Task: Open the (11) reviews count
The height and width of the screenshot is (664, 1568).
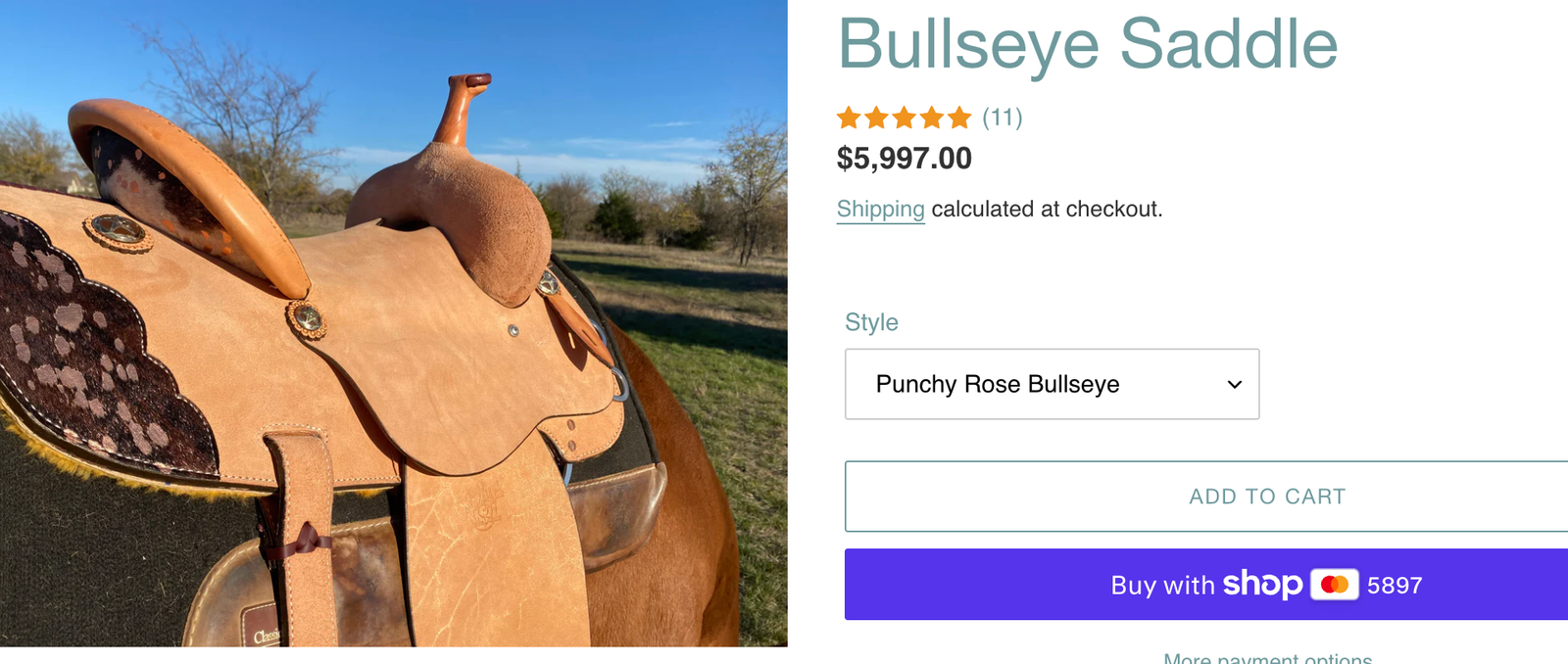Action: 1003,119
